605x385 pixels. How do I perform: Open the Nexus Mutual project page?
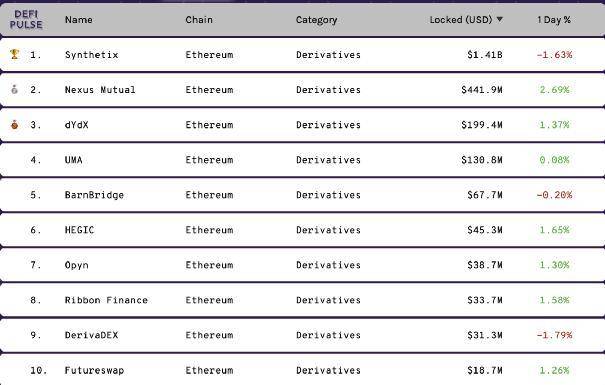100,90
